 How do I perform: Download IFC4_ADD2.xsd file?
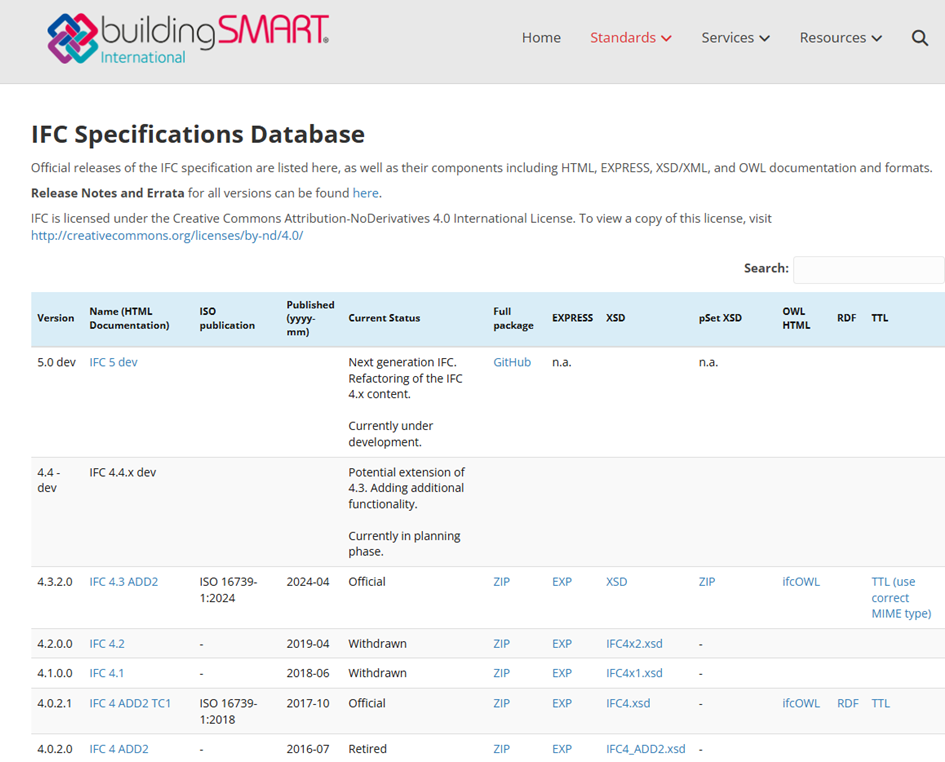(645, 749)
